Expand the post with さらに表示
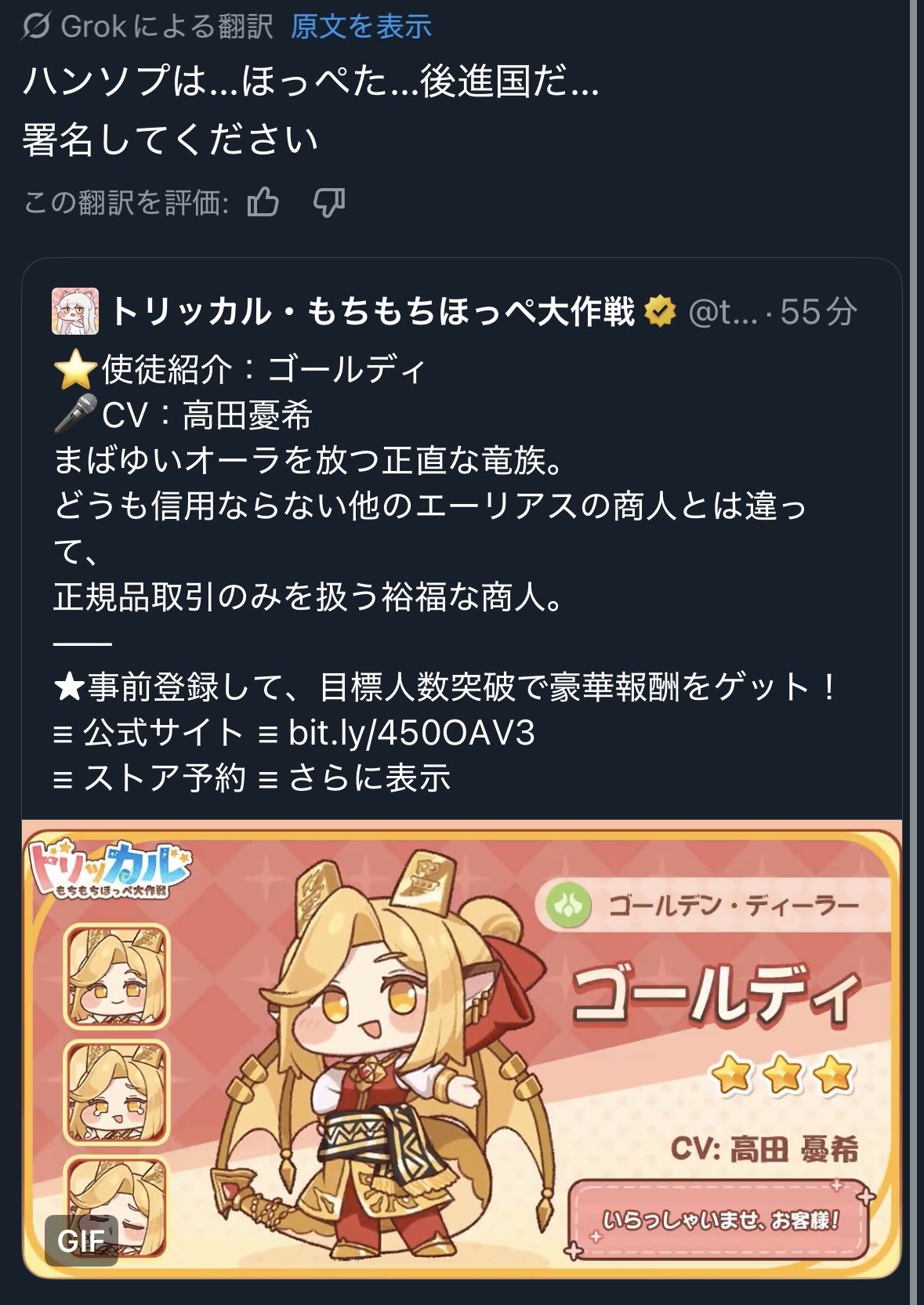This screenshot has width=924, height=1305. tap(369, 778)
